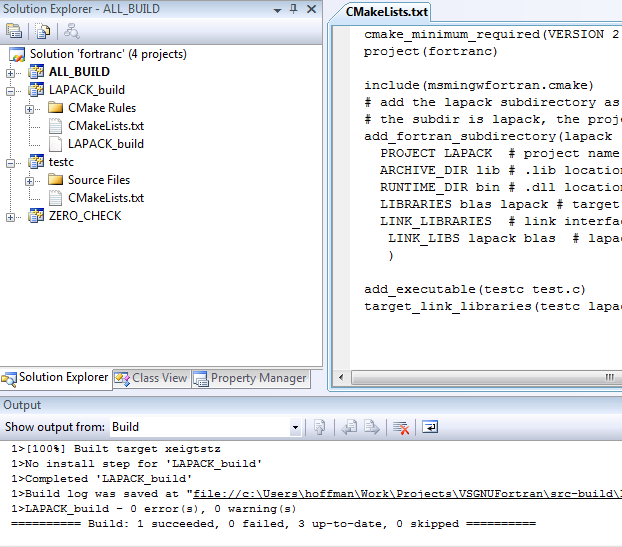Click the 'Built target xeigtstz' output line
This screenshot has width=622, height=547.
tap(116, 449)
